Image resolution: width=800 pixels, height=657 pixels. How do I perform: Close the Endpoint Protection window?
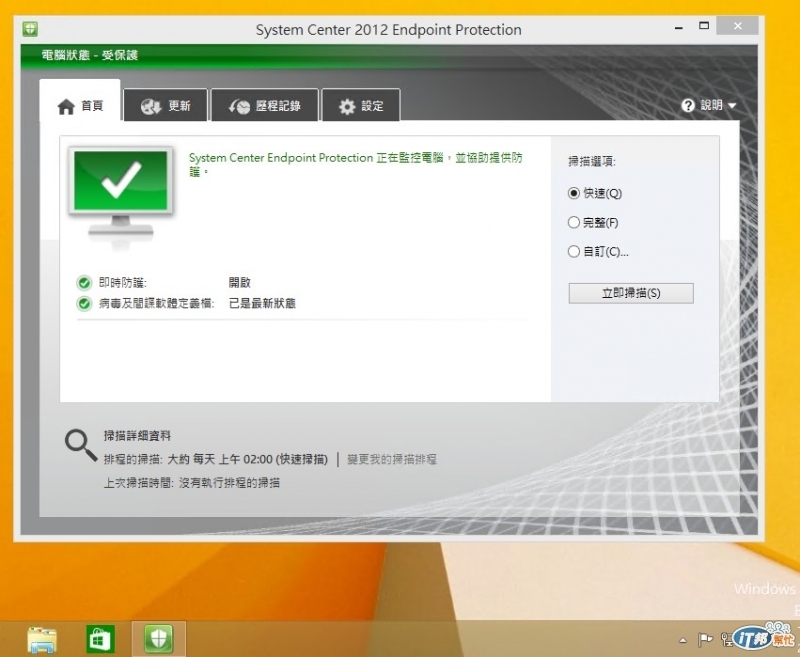(738, 26)
